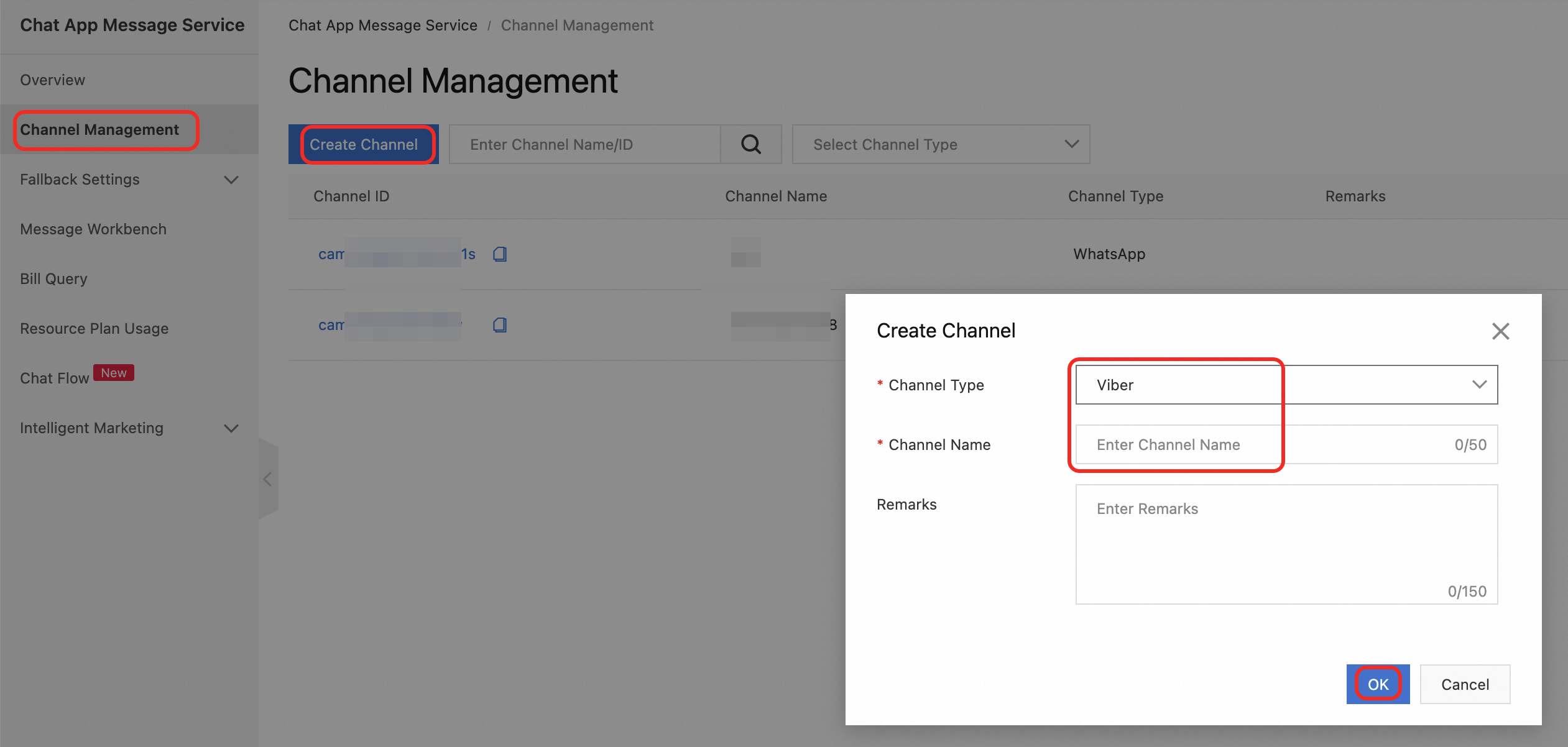Open the Select Channel Type filter
Viewport: 1568px width, 747px height.
click(940, 144)
